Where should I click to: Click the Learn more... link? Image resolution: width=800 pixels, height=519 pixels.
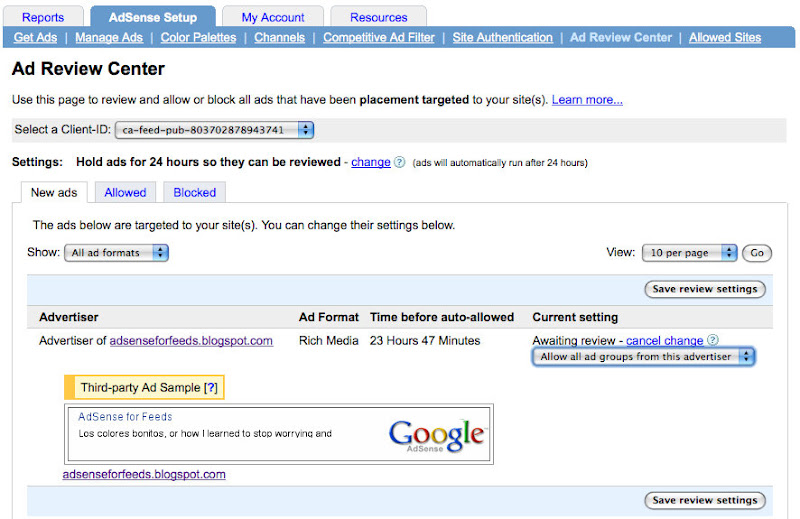(587, 100)
